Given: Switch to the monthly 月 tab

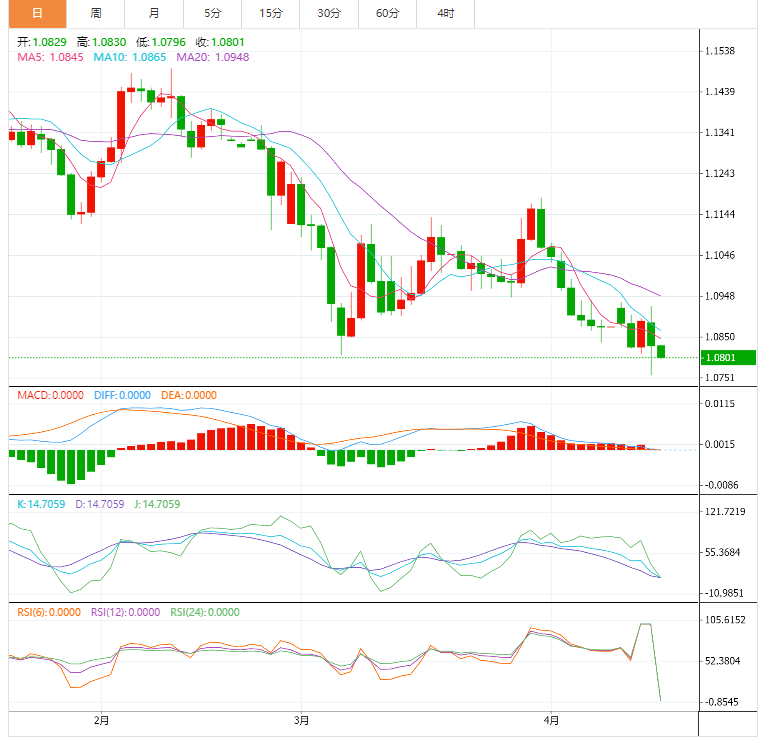Looking at the screenshot, I should pos(154,14).
